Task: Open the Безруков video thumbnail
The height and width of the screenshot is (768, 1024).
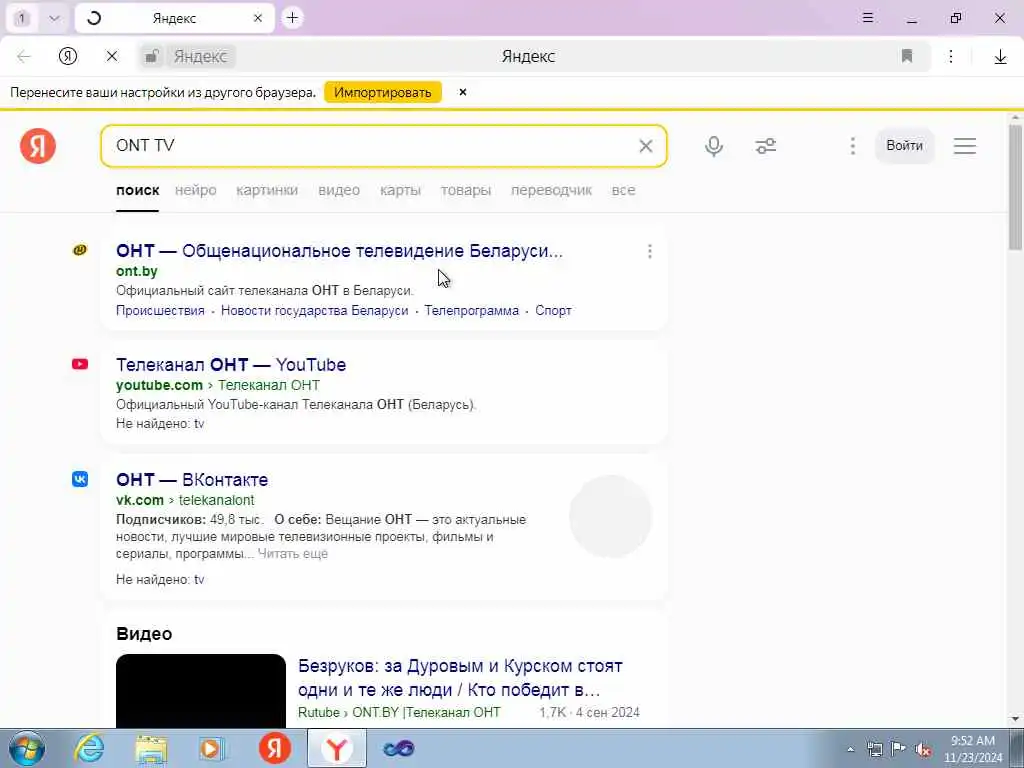Action: pos(200,690)
